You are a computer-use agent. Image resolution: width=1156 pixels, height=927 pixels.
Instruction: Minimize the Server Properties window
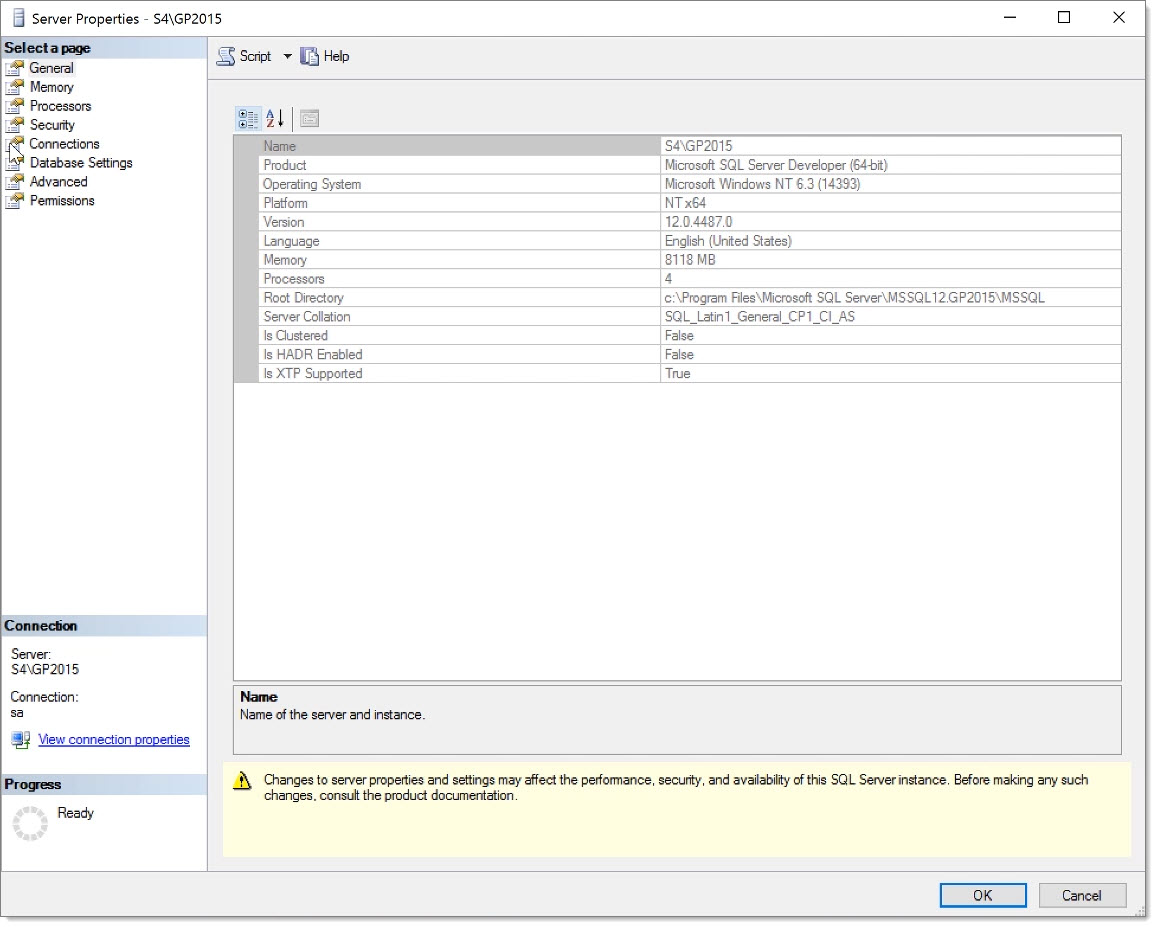[1012, 18]
